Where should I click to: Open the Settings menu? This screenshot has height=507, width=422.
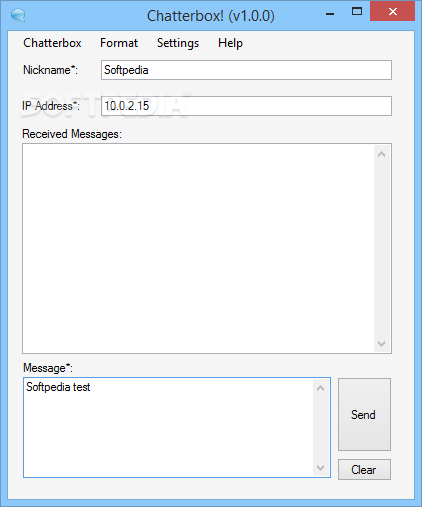tap(178, 43)
